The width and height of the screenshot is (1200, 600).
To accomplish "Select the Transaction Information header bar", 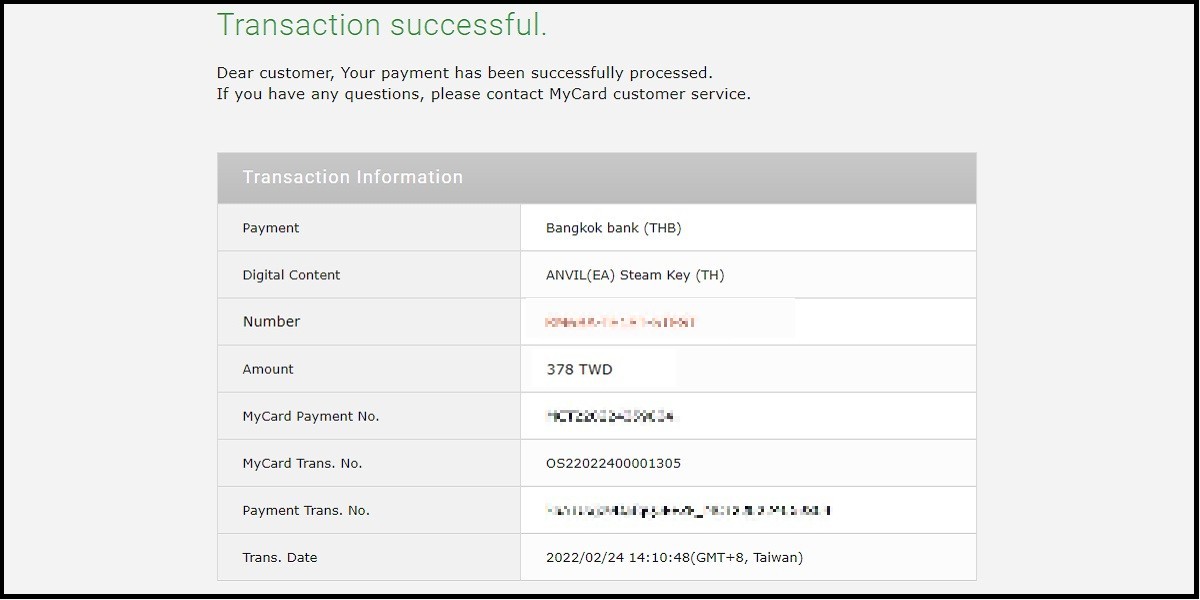I will pyautogui.click(x=597, y=178).
